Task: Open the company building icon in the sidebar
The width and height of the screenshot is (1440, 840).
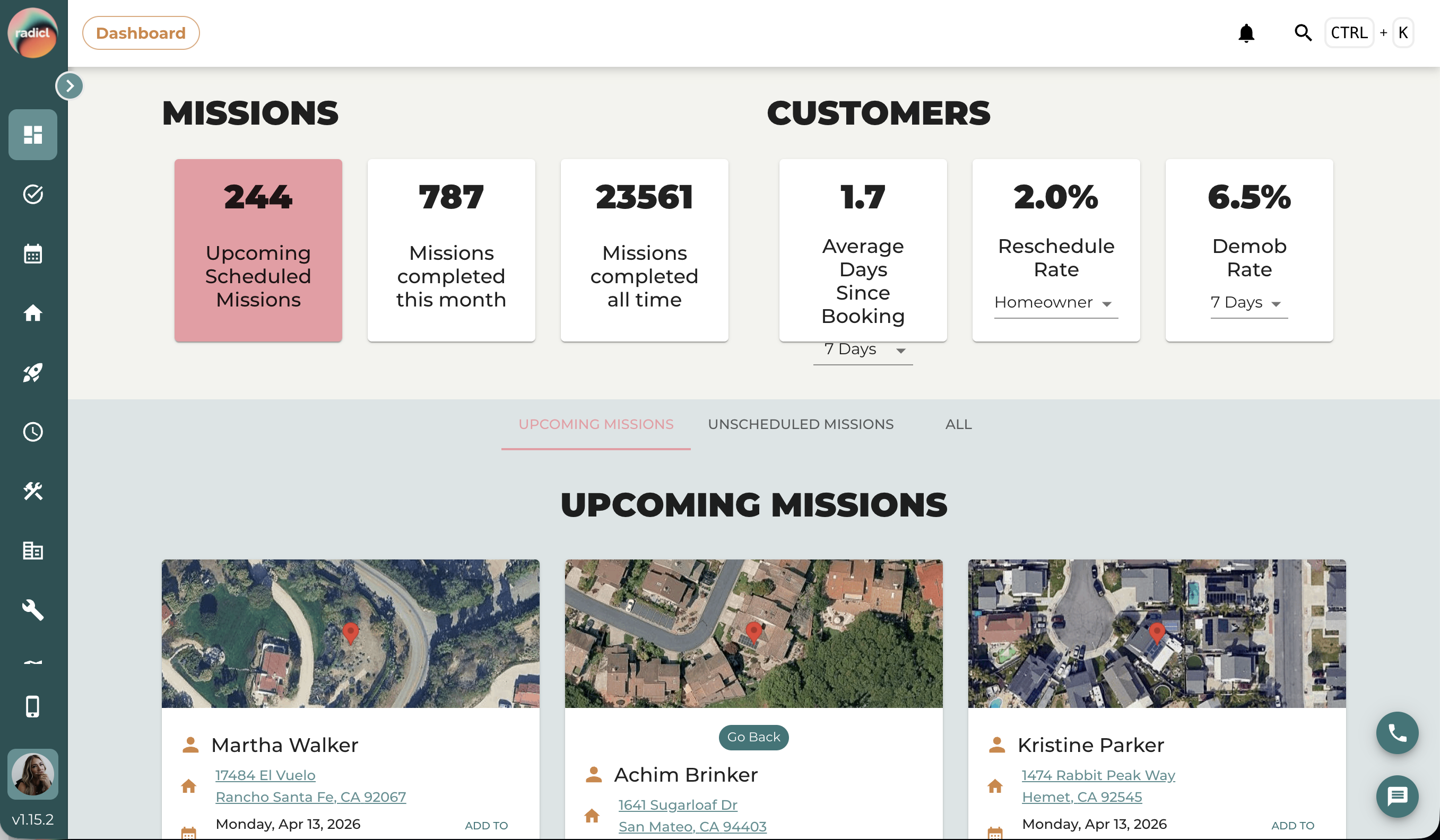Action: (32, 550)
